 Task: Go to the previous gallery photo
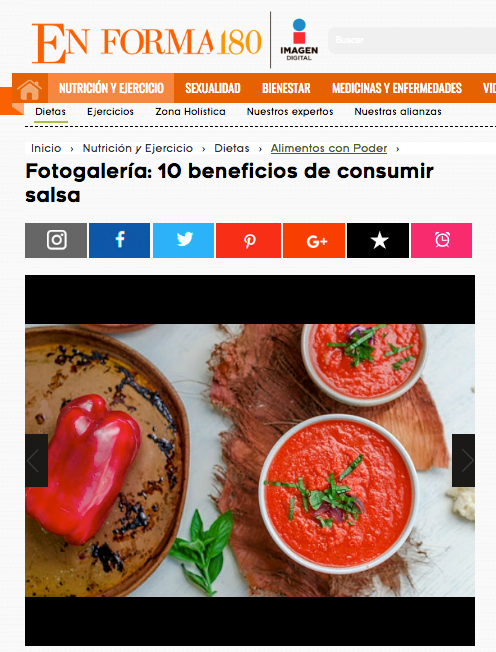tap(37, 460)
